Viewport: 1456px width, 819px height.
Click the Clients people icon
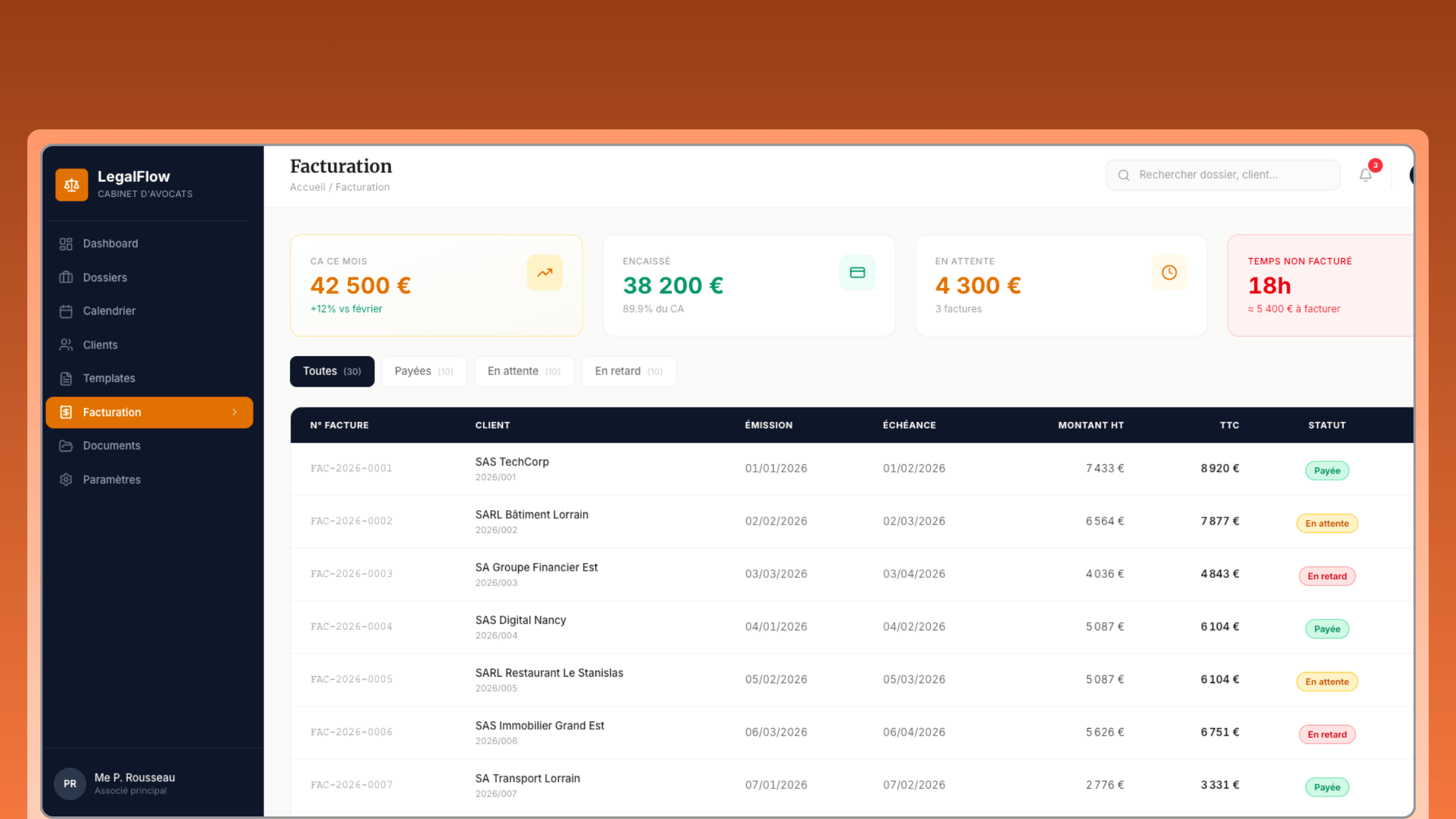point(66,344)
